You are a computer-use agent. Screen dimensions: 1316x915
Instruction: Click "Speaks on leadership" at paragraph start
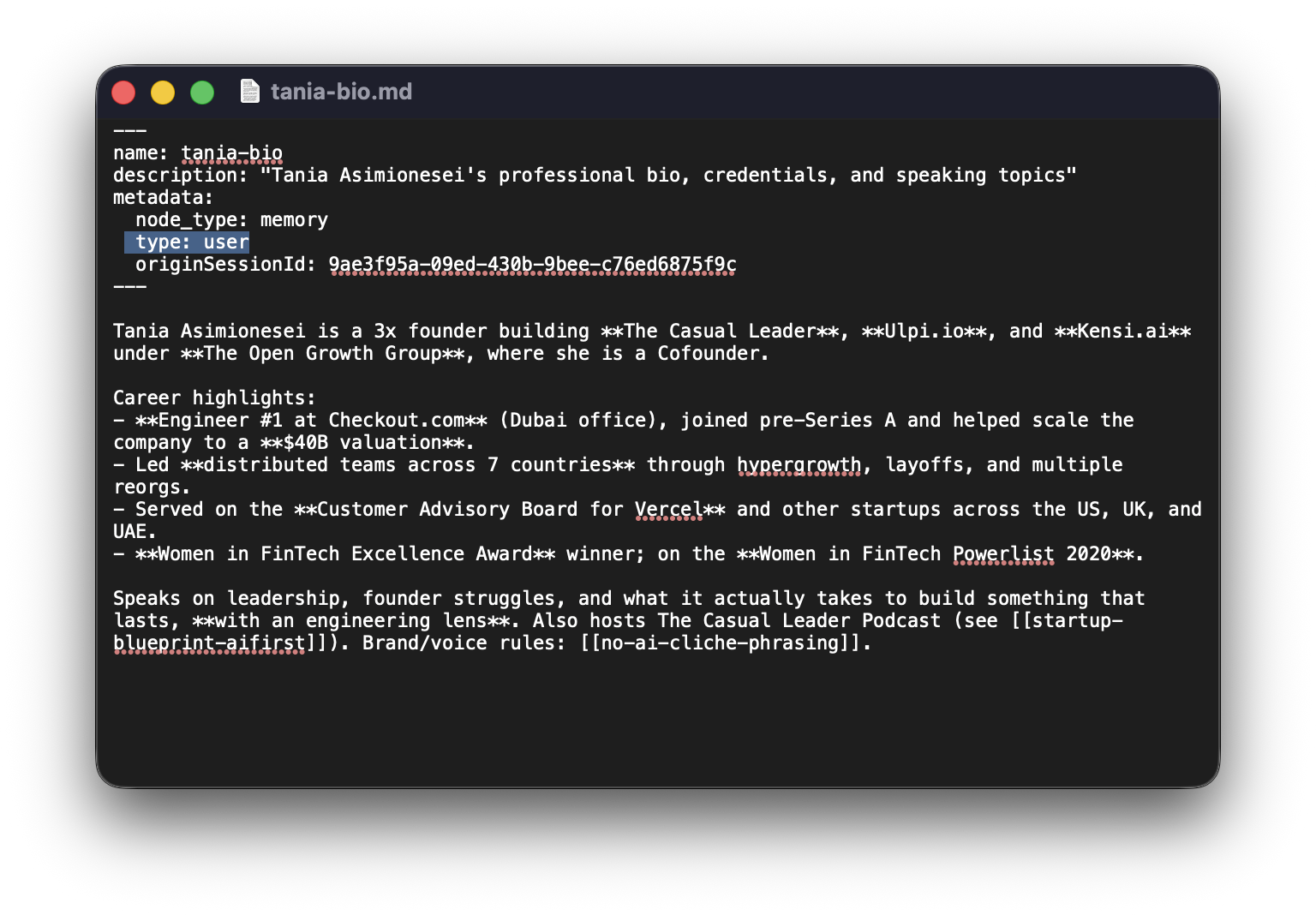(226, 599)
